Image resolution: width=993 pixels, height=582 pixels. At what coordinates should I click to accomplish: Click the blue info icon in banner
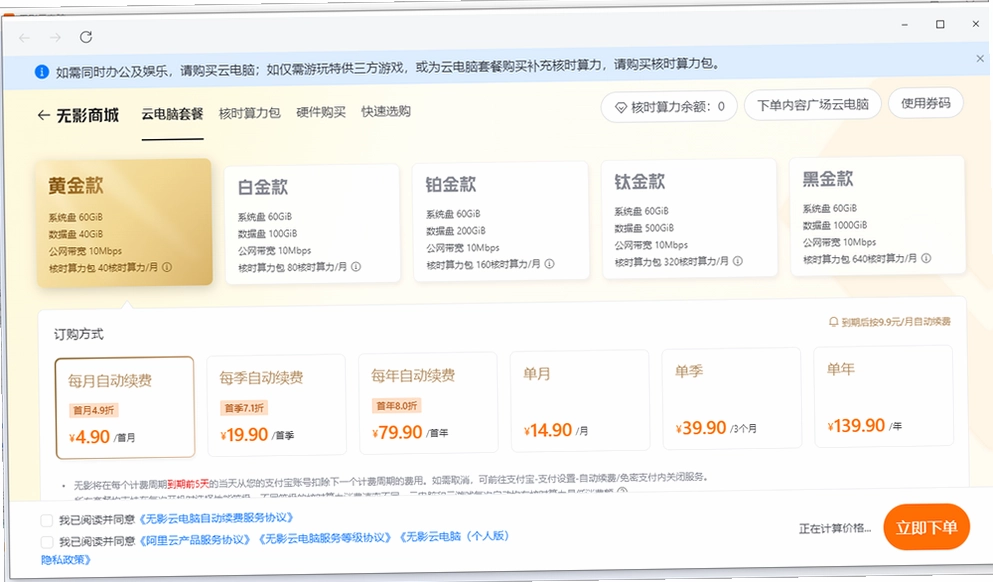point(42,72)
